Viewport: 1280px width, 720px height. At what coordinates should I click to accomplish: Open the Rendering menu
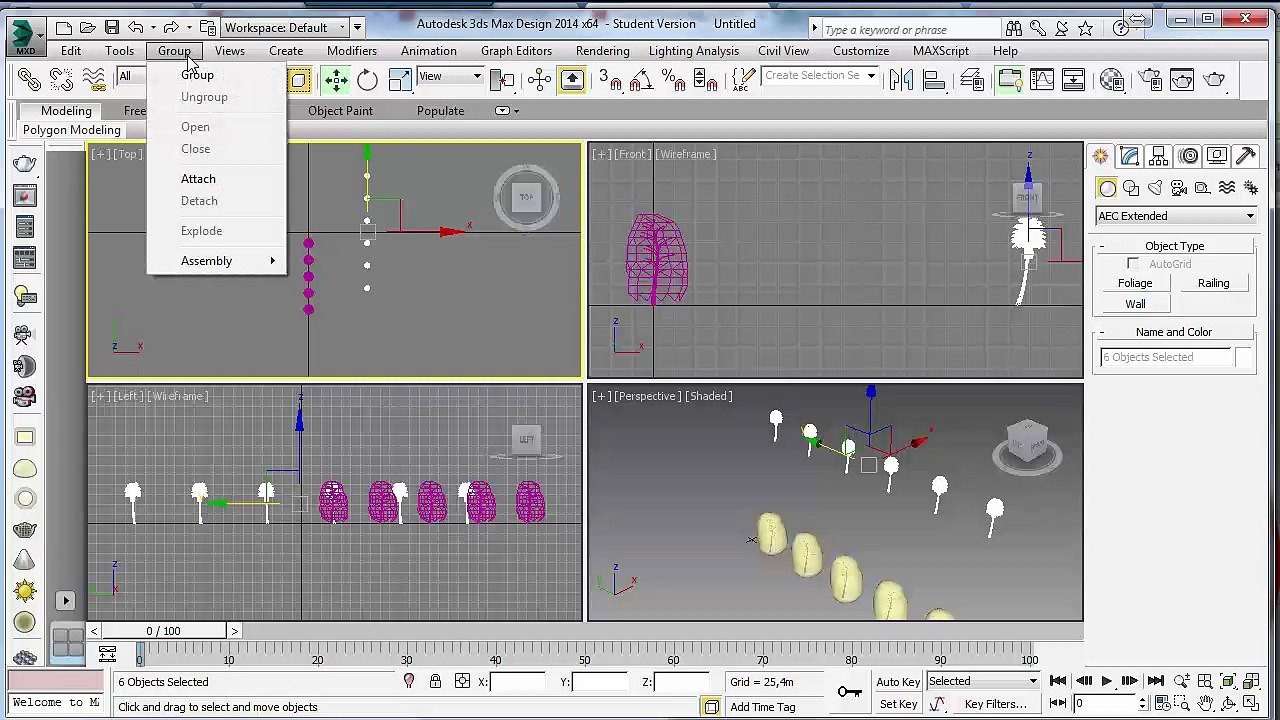coord(602,51)
